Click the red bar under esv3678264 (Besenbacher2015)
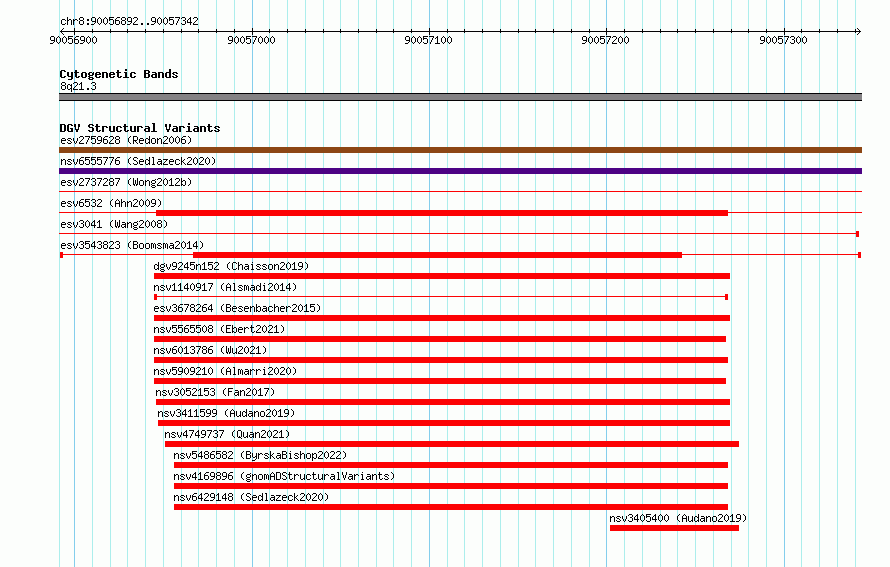Screen dimensions: 890x567 click(x=442, y=318)
